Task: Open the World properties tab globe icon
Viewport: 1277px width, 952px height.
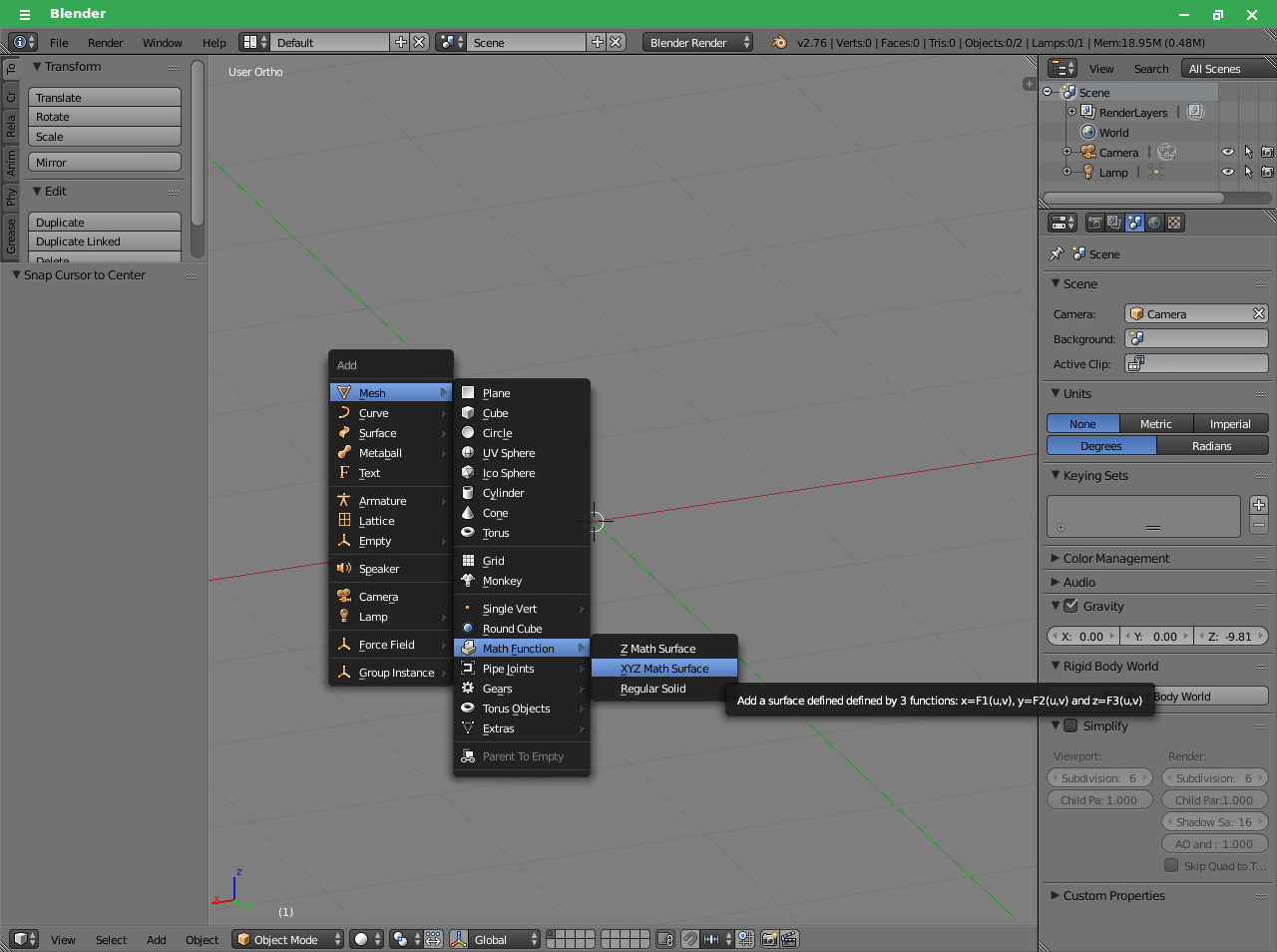Action: tap(1154, 223)
